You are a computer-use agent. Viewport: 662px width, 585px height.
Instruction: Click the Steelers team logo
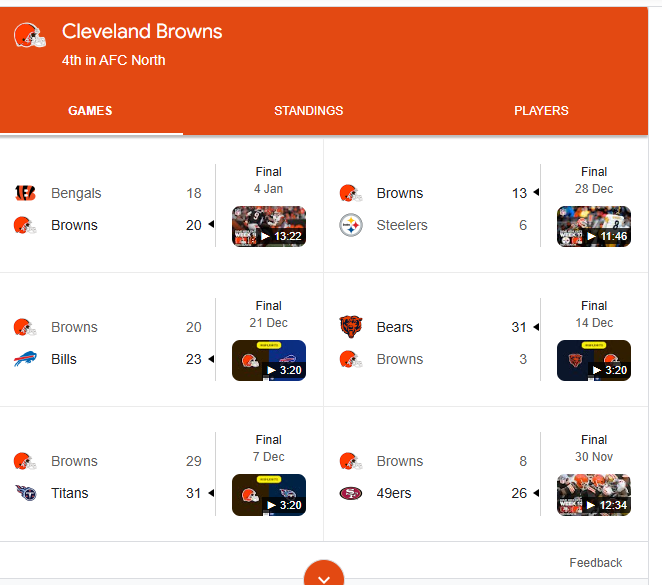coord(350,225)
